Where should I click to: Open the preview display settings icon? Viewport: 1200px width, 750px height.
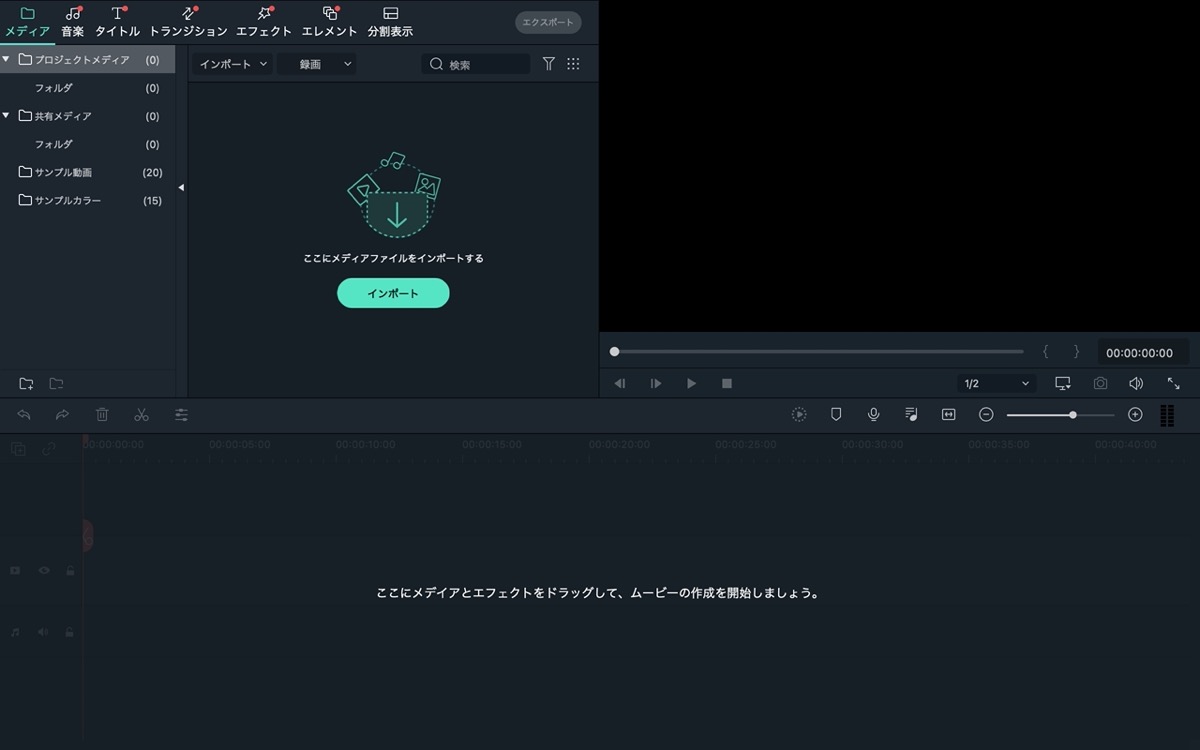click(1063, 383)
